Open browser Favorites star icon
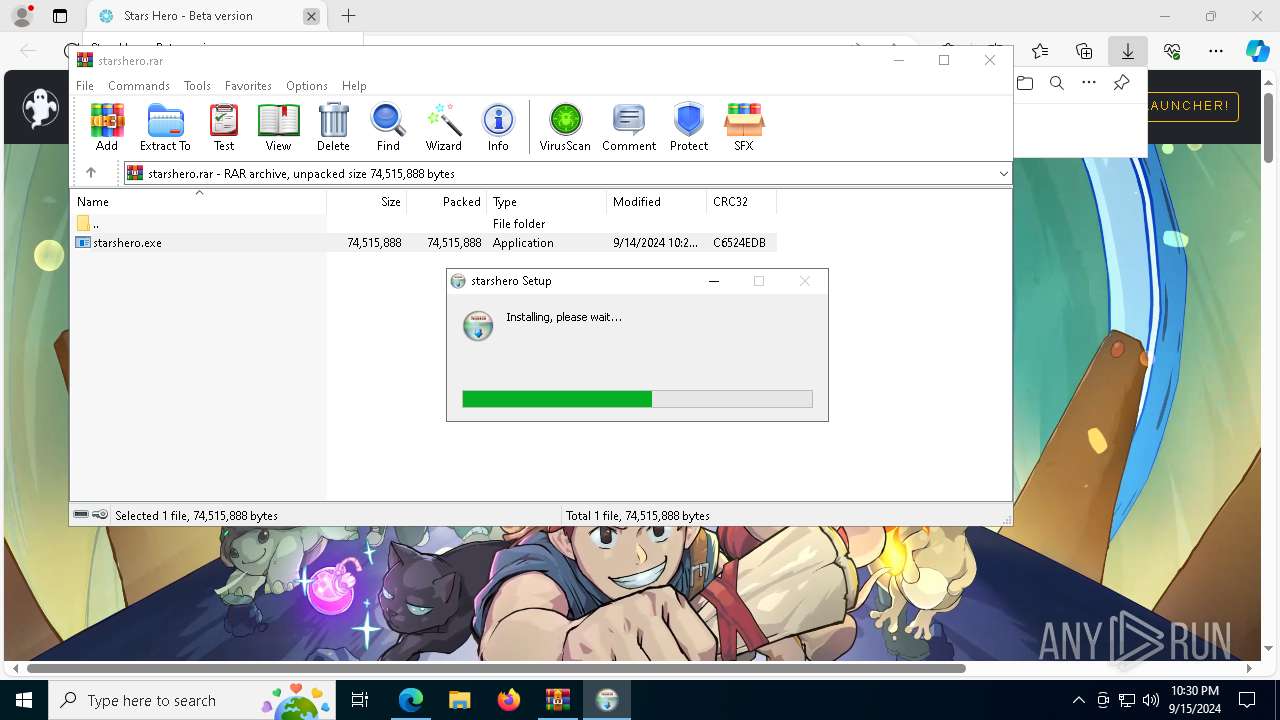Image resolution: width=1280 pixels, height=720 pixels. tap(1040, 51)
